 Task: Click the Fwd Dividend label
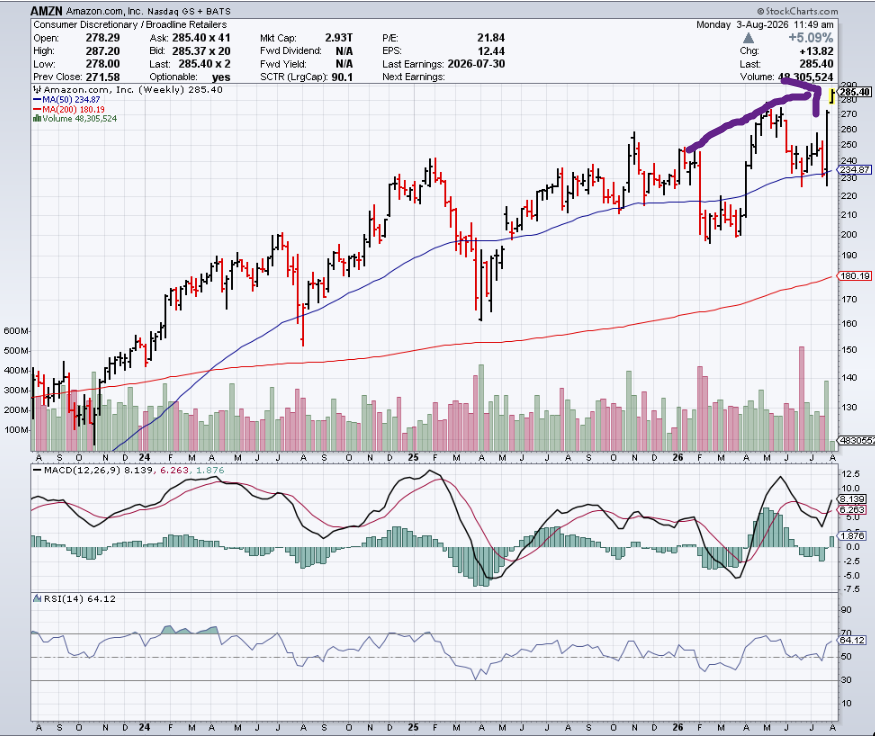(x=291, y=51)
